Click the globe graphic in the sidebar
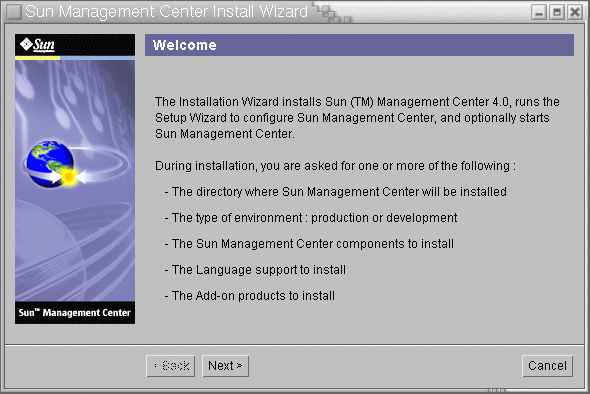The height and width of the screenshot is (394, 590). point(50,164)
